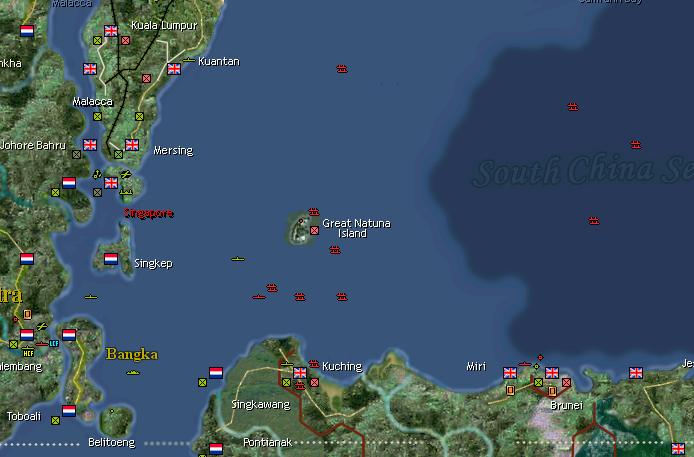Select the red land unit at Brunei
The width and height of the screenshot is (694, 457).
[x=566, y=382]
